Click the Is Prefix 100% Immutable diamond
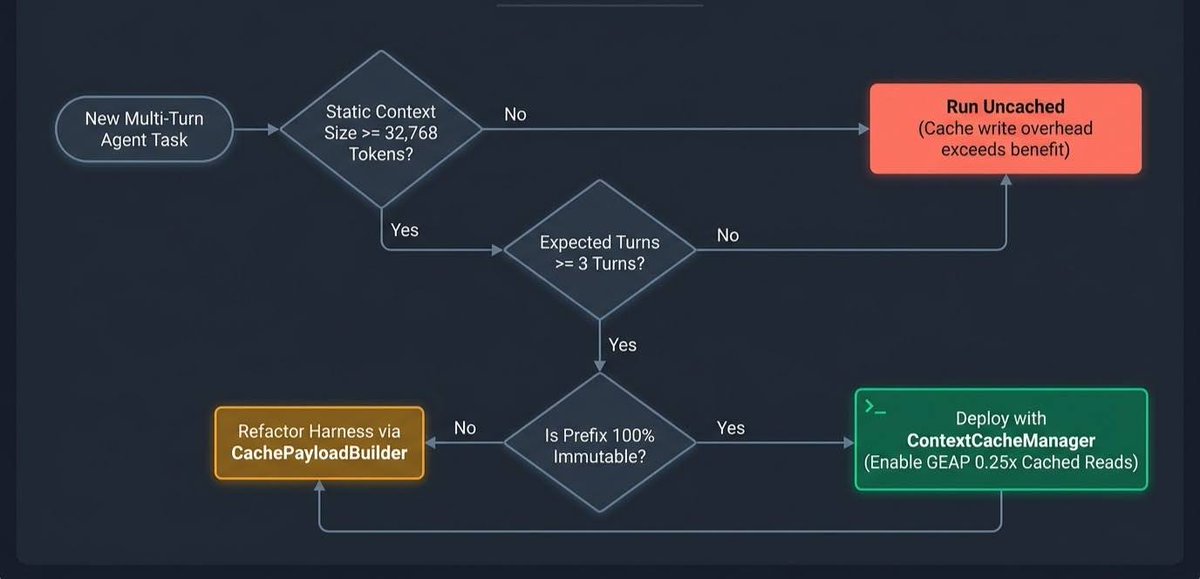 click(x=599, y=444)
